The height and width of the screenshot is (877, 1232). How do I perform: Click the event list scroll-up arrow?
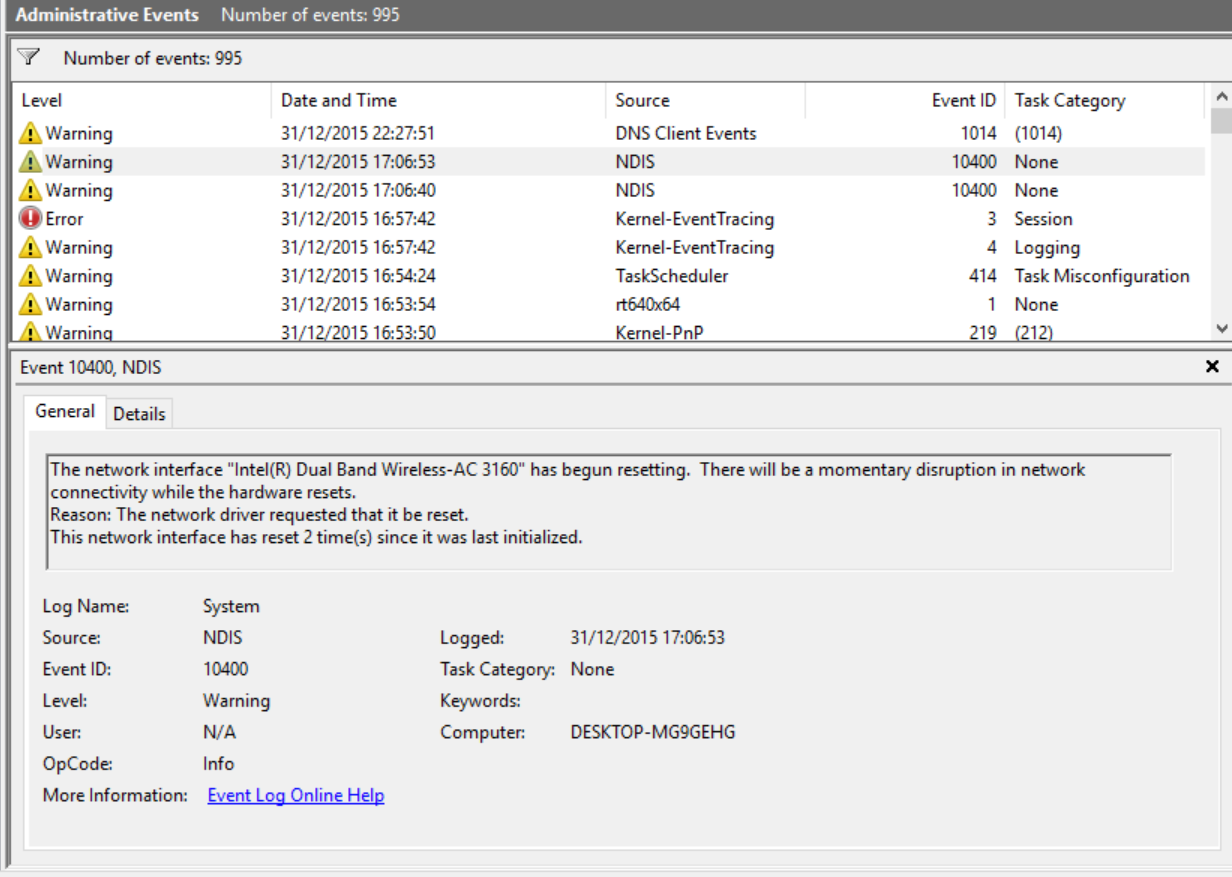click(x=1221, y=96)
